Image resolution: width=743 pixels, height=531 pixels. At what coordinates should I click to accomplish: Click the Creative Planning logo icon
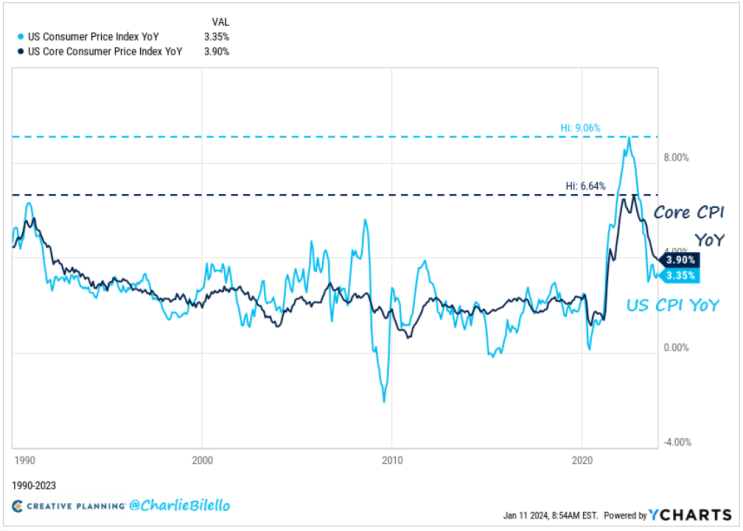pos(18,506)
